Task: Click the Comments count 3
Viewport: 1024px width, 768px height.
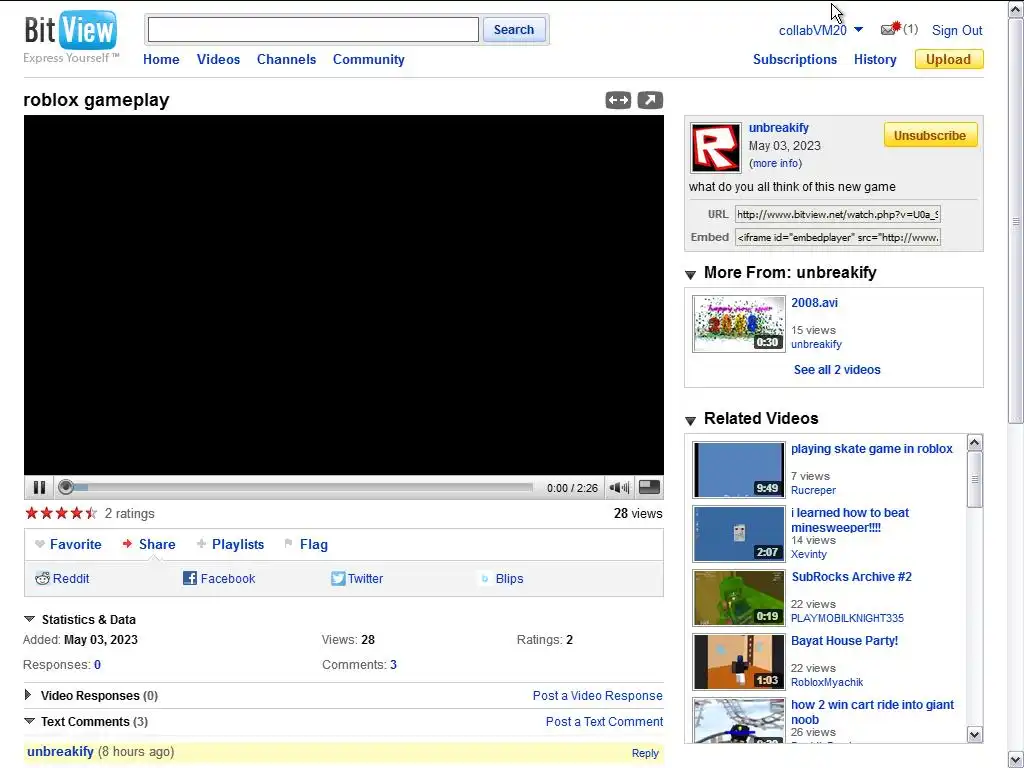Action: pyautogui.click(x=393, y=665)
